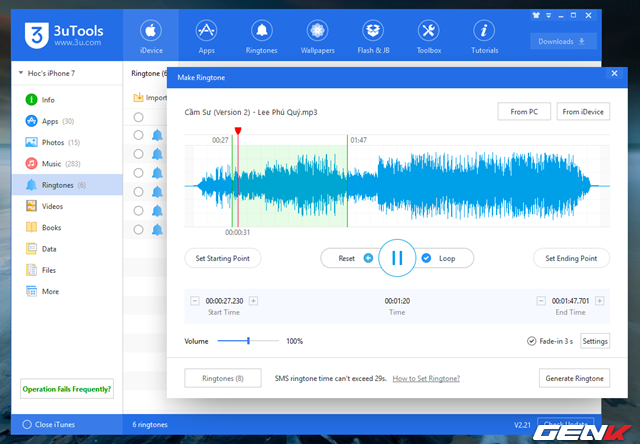The width and height of the screenshot is (640, 444).
Task: Open How to Set Ringtone? link
Action: pos(426,378)
